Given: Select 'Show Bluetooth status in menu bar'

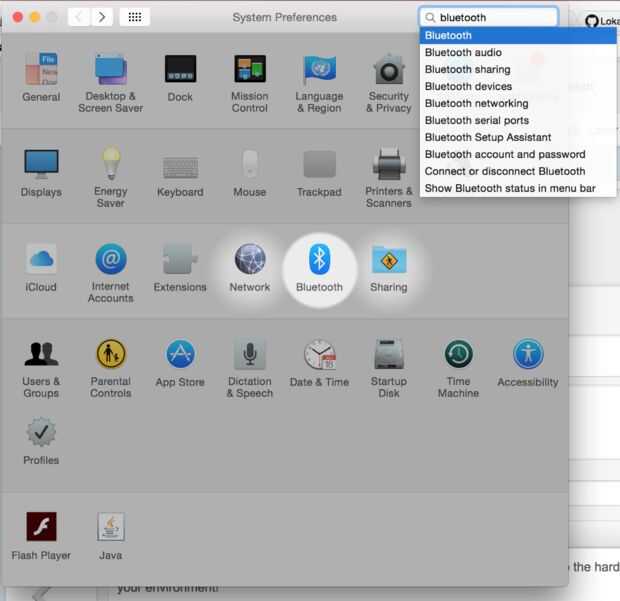Looking at the screenshot, I should click(518, 189).
